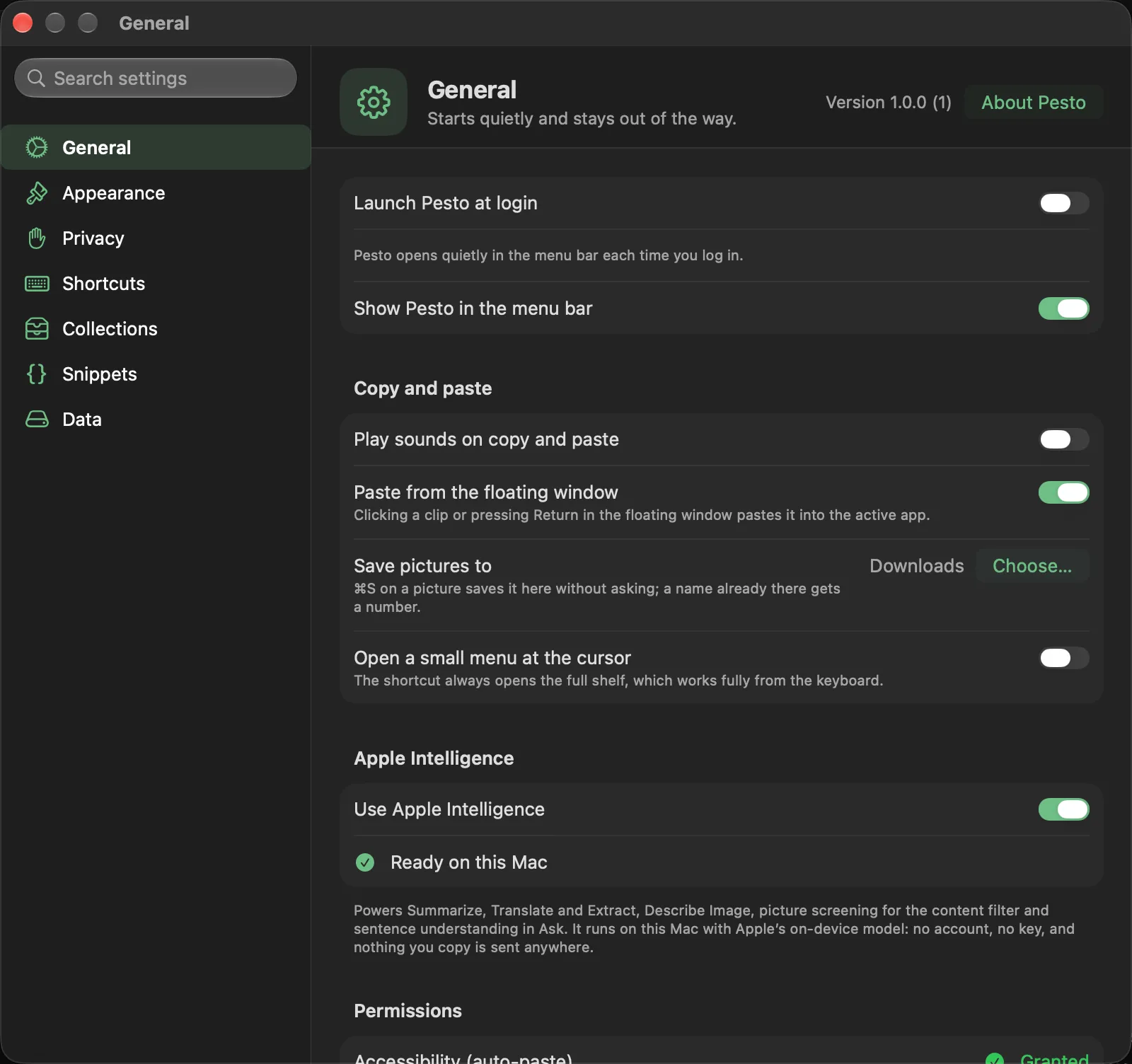This screenshot has width=1132, height=1064.
Task: Click 'Starts quietly and stays out of the way.'
Action: coord(582,119)
